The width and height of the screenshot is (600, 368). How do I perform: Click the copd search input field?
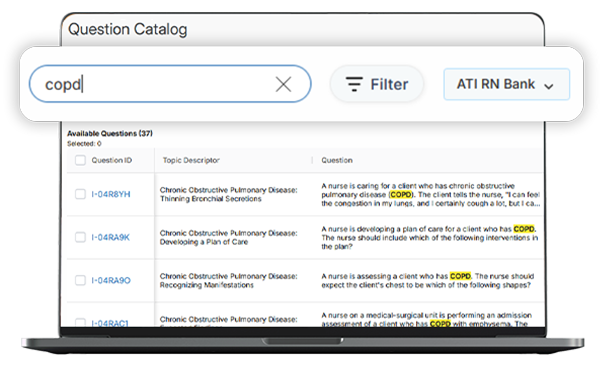[170, 84]
